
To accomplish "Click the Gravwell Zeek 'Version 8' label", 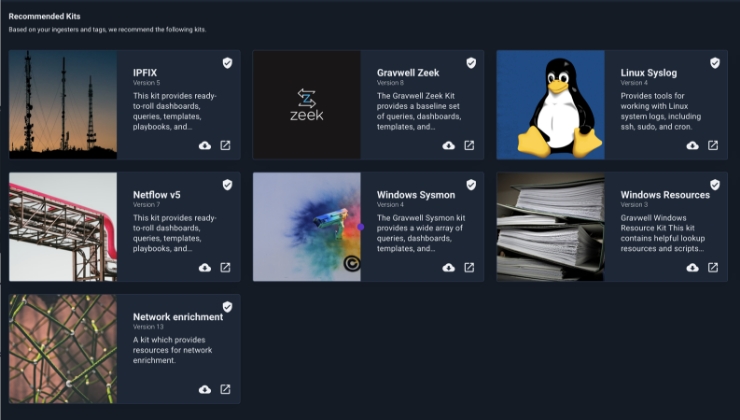I will (390, 83).
